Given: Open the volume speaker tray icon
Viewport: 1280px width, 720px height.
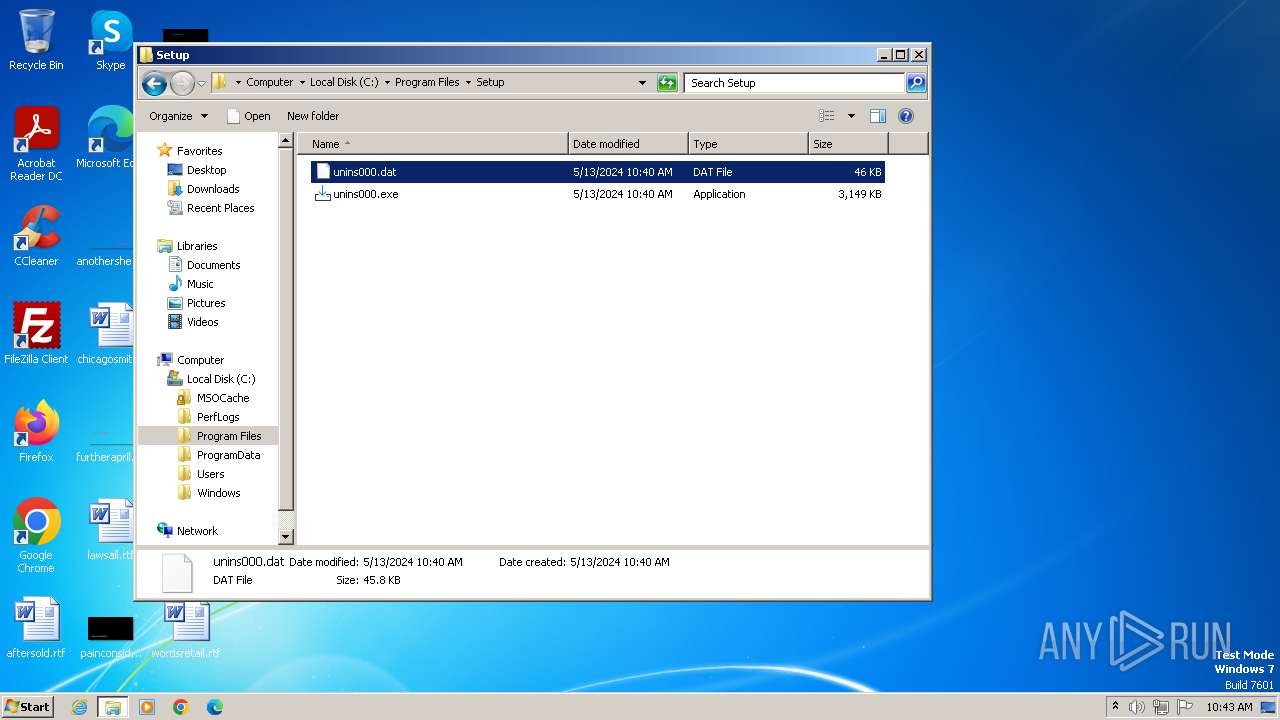Looking at the screenshot, I should [x=1137, y=707].
